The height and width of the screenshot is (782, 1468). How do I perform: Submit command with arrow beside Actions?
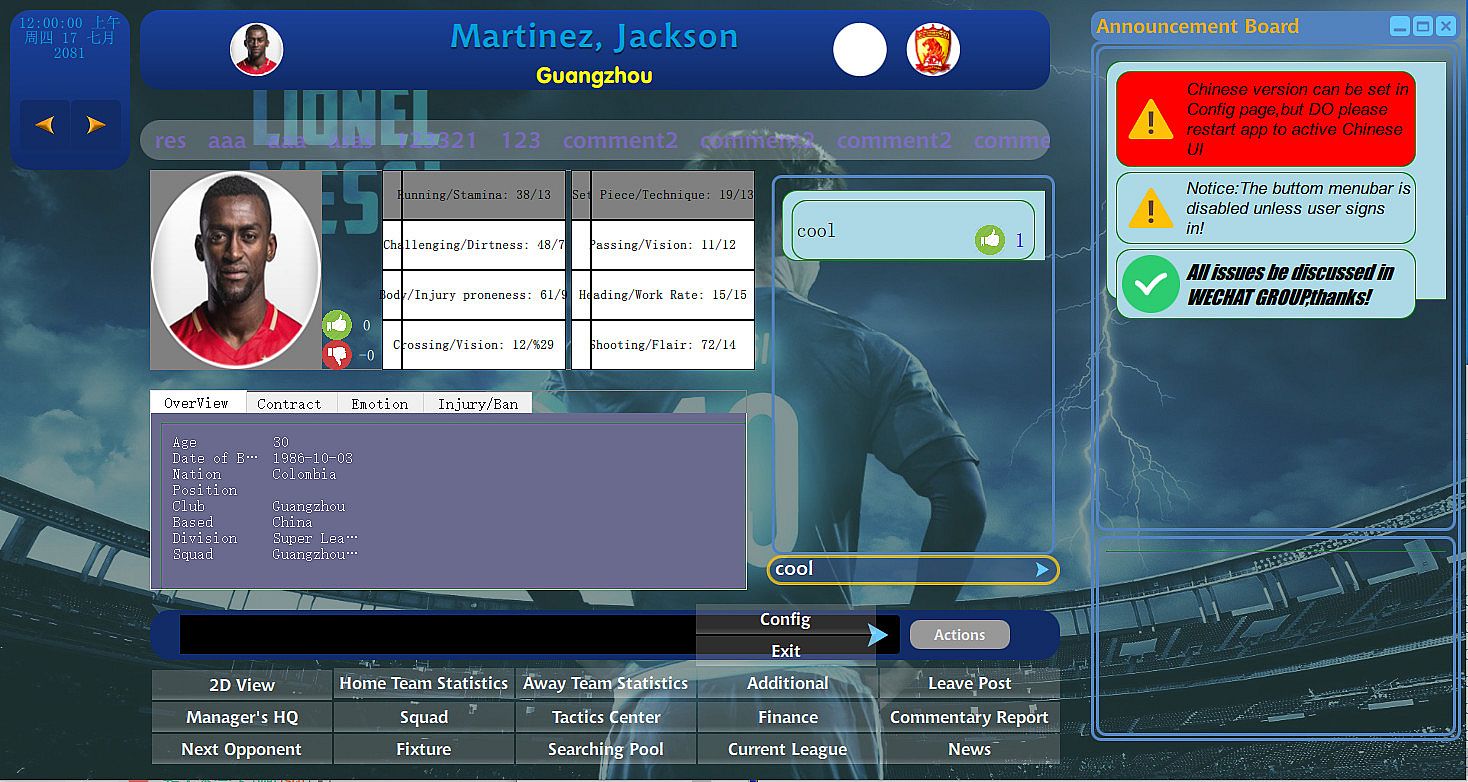tap(877, 635)
